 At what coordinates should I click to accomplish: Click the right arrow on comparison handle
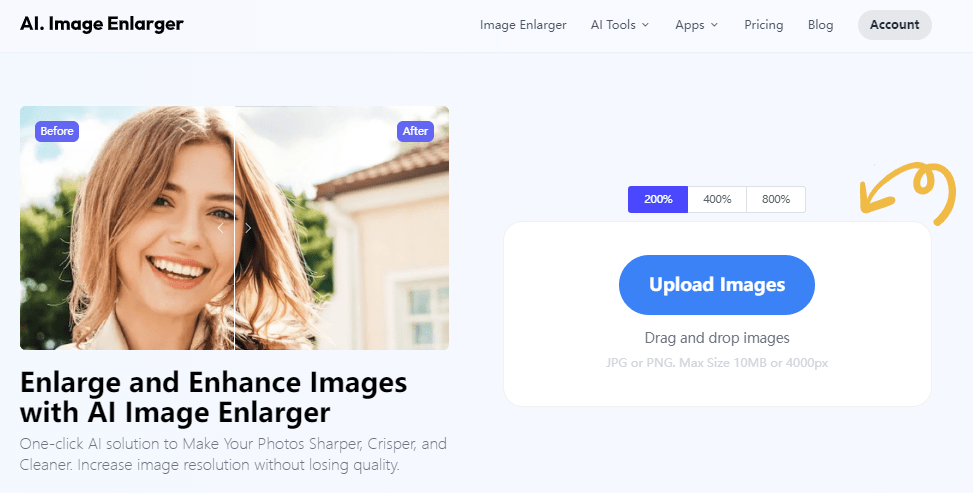coord(248,228)
